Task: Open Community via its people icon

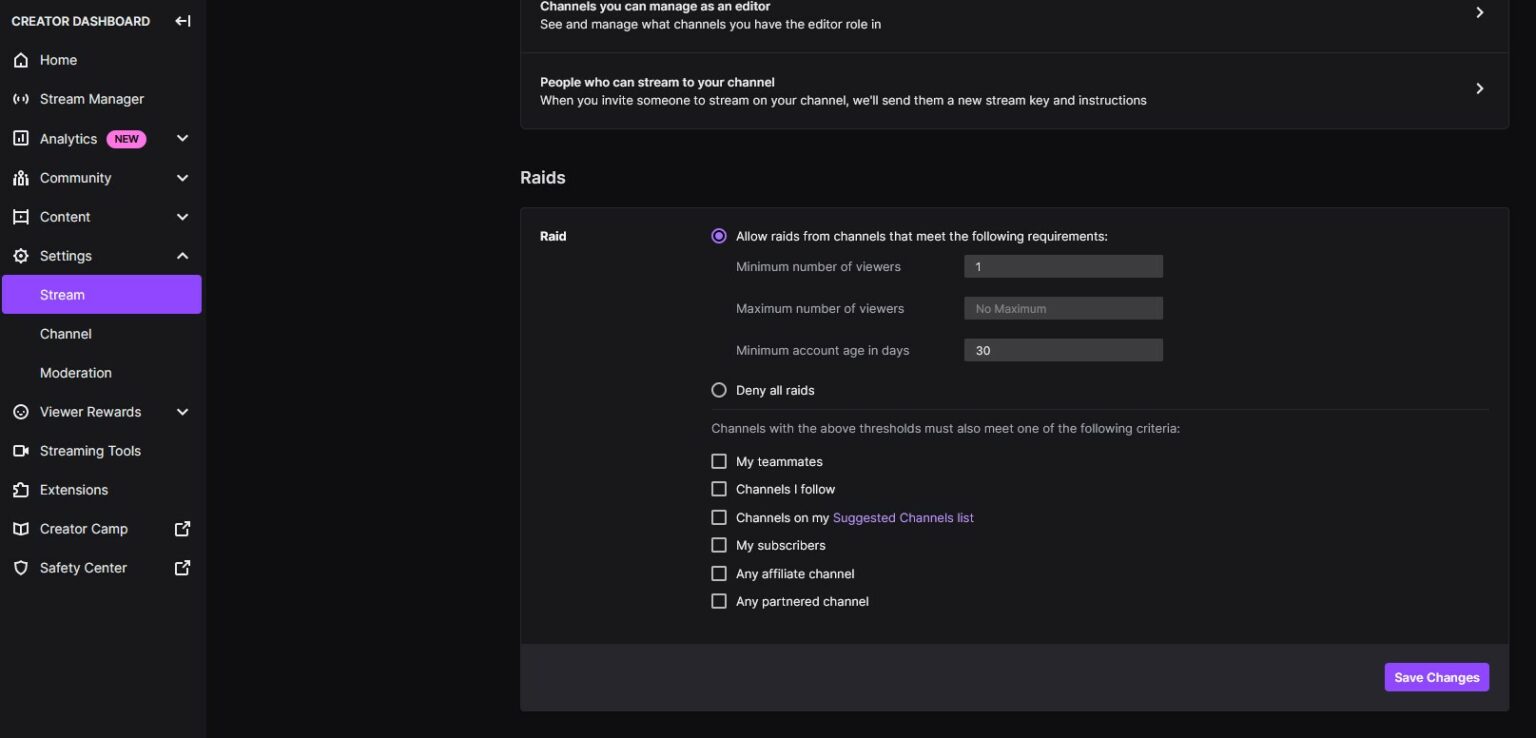Action: pyautogui.click(x=21, y=177)
